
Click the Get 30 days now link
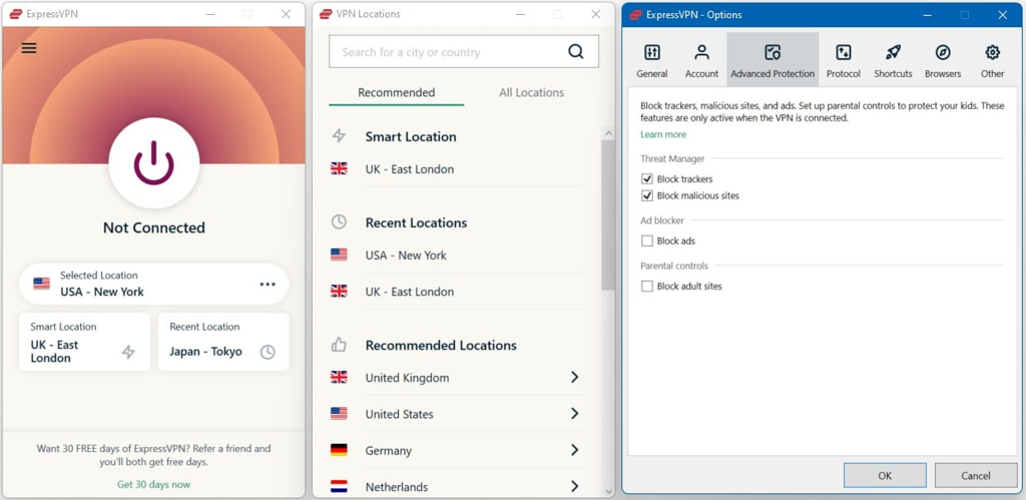[153, 484]
